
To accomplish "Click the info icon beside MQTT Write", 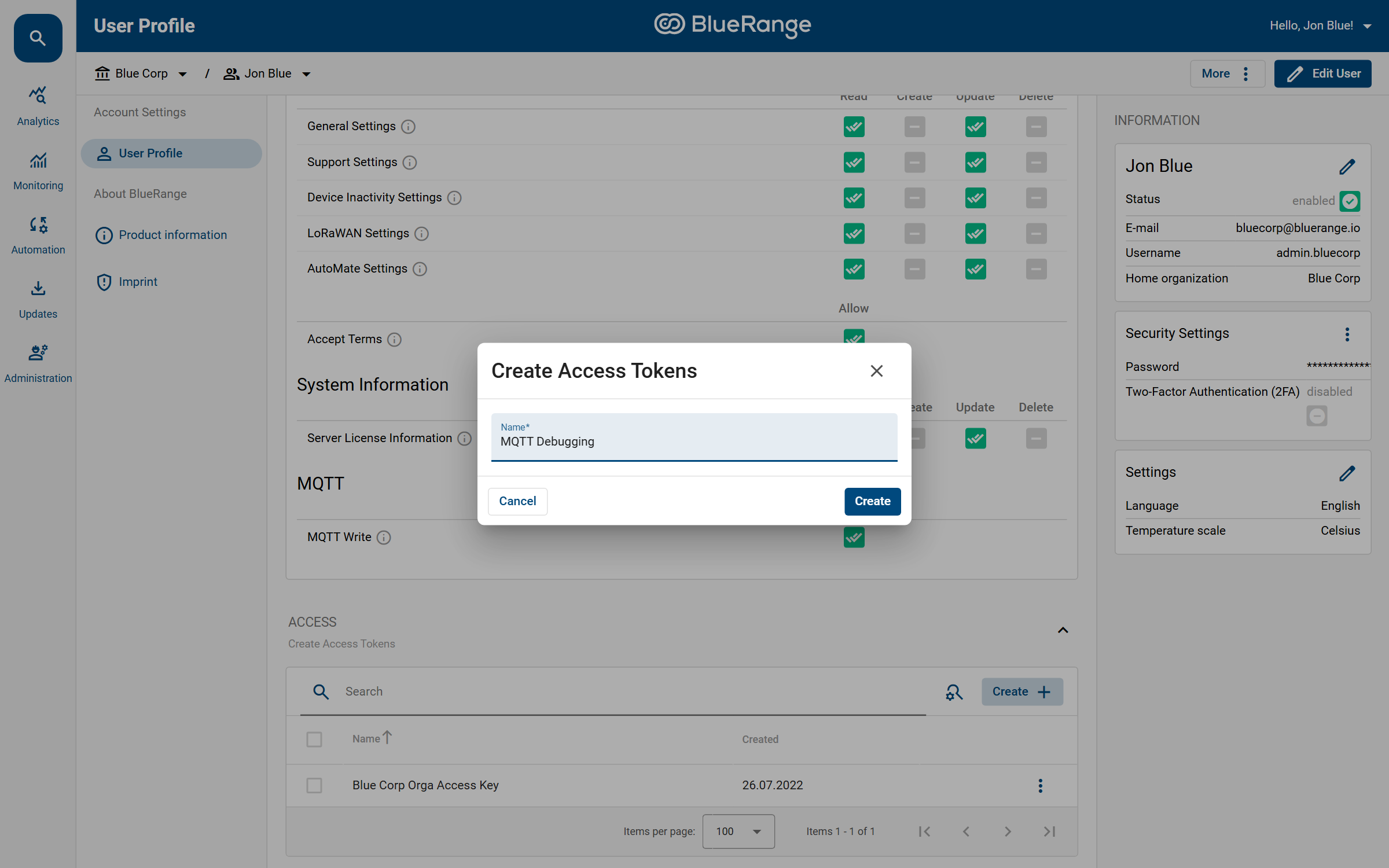I will pos(384,538).
